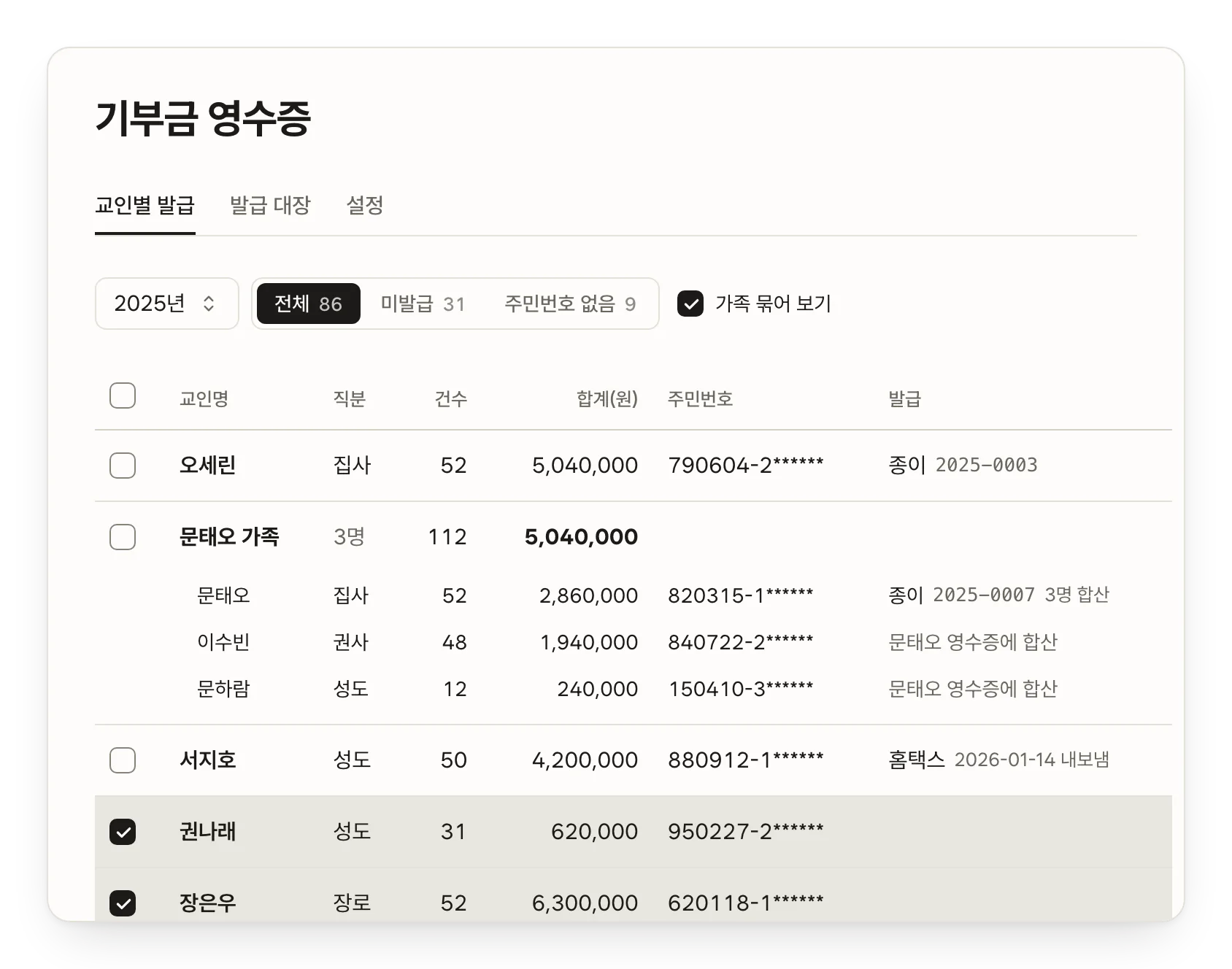Check the 서지호 row checkbox
Image resolution: width=1232 pixels, height=969 pixels.
123,760
